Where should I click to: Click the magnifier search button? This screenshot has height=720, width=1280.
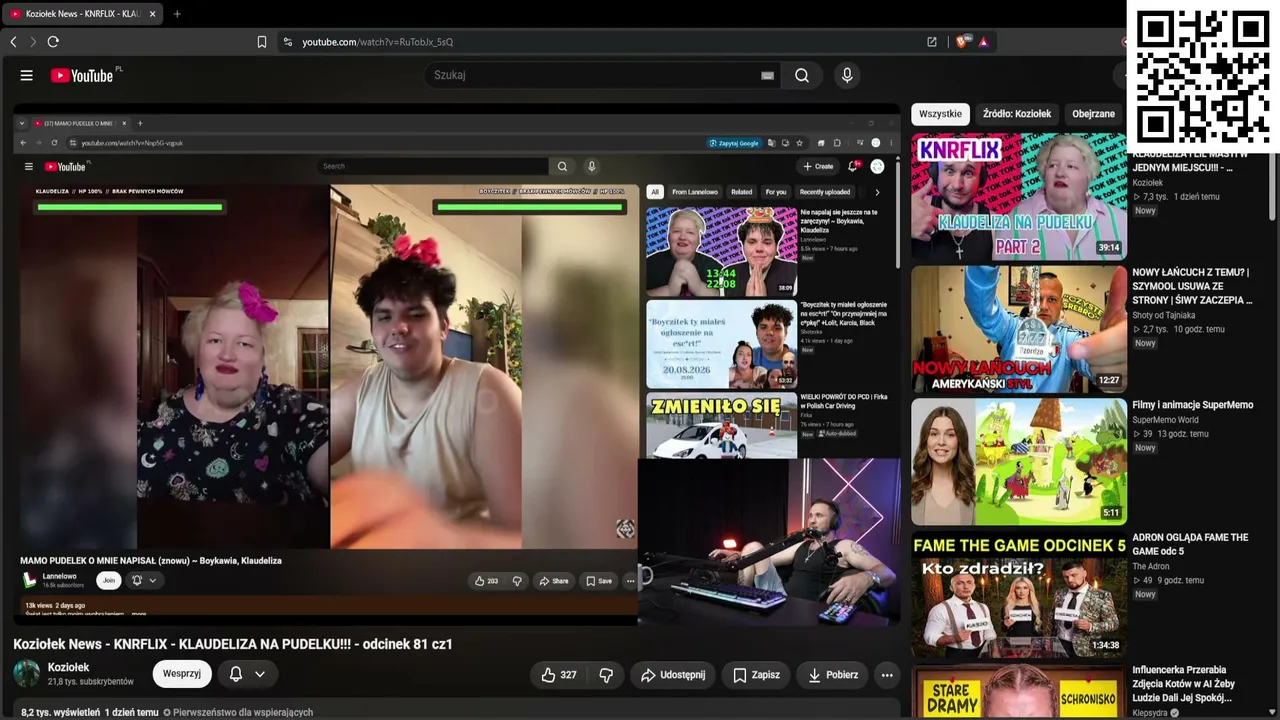[802, 75]
